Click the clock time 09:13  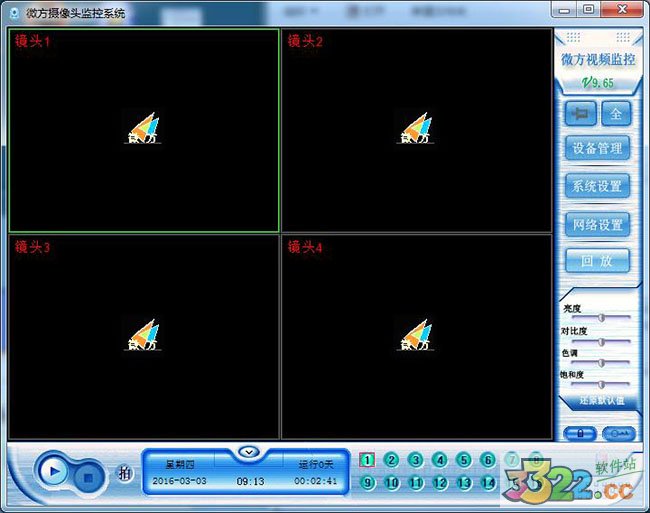(250, 482)
